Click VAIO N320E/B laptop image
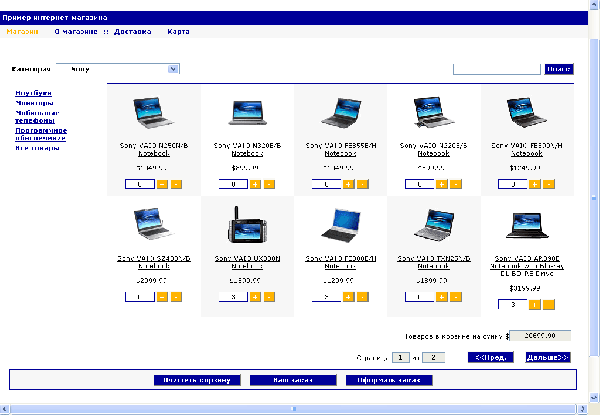This screenshot has width=600, height=415. coord(247,112)
